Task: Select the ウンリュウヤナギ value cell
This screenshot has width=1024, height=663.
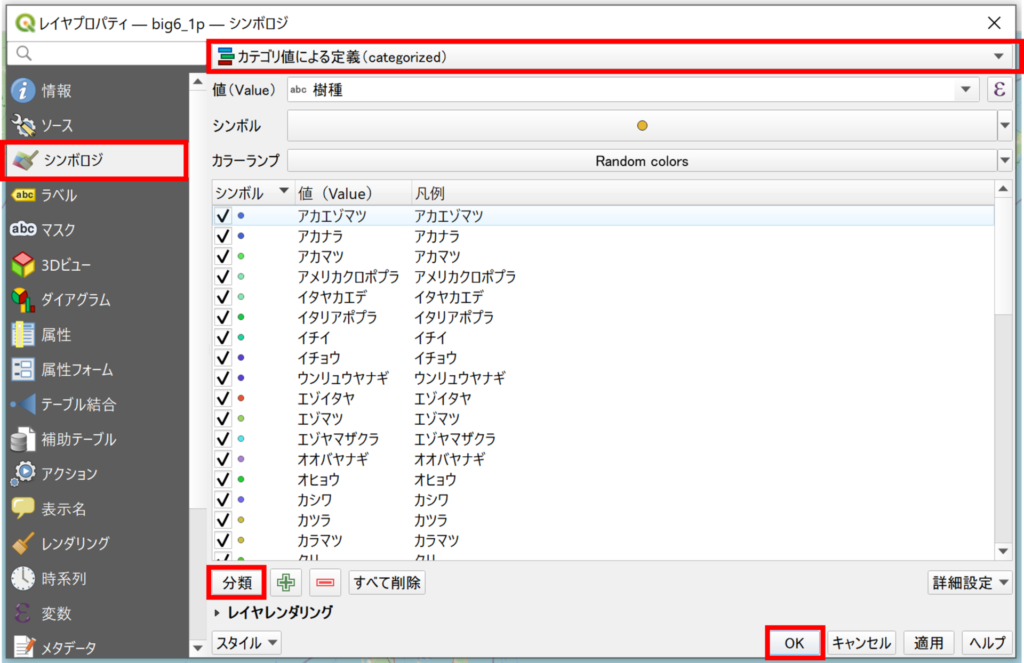Action: click(x=342, y=378)
